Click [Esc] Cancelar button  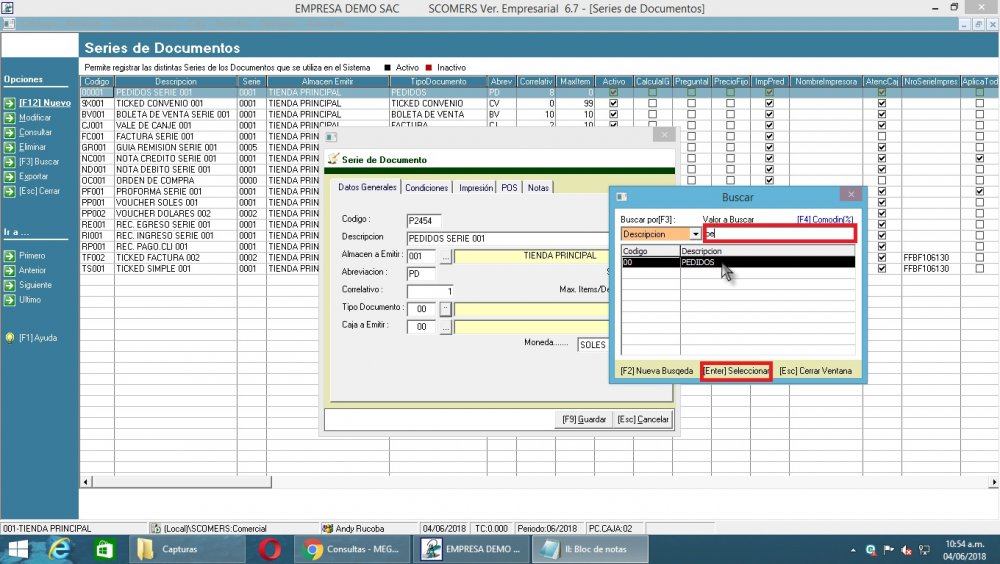(x=643, y=419)
